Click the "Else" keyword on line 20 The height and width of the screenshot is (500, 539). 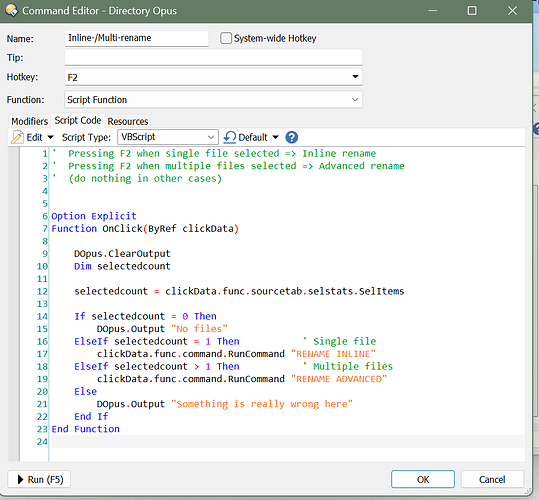click(86, 391)
